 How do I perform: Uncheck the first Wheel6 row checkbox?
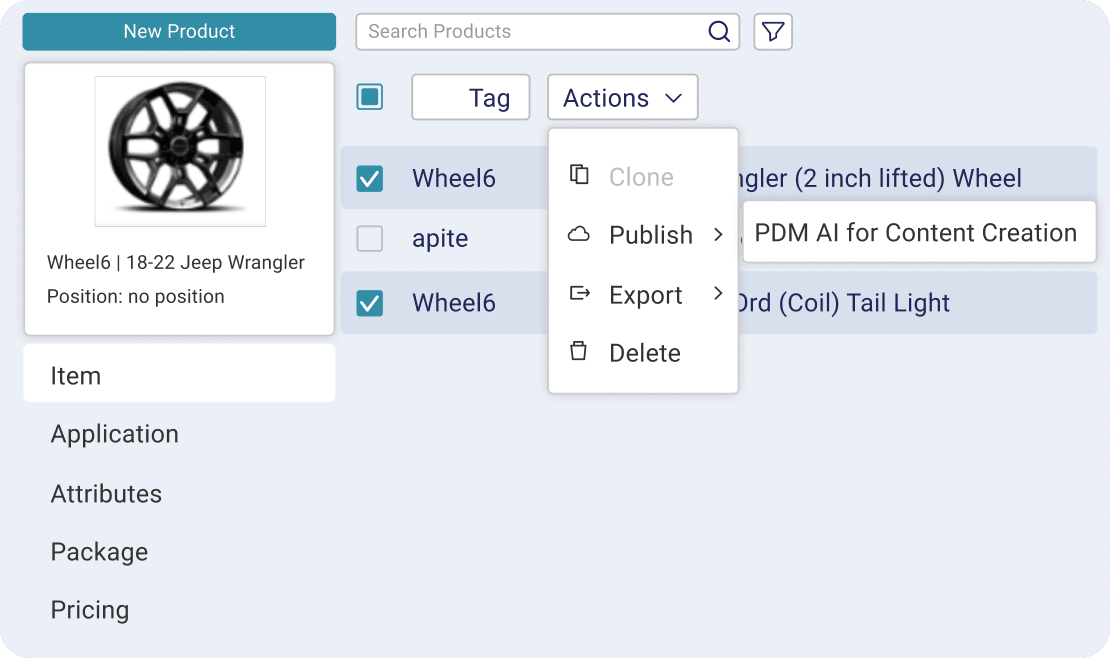pyautogui.click(x=370, y=179)
